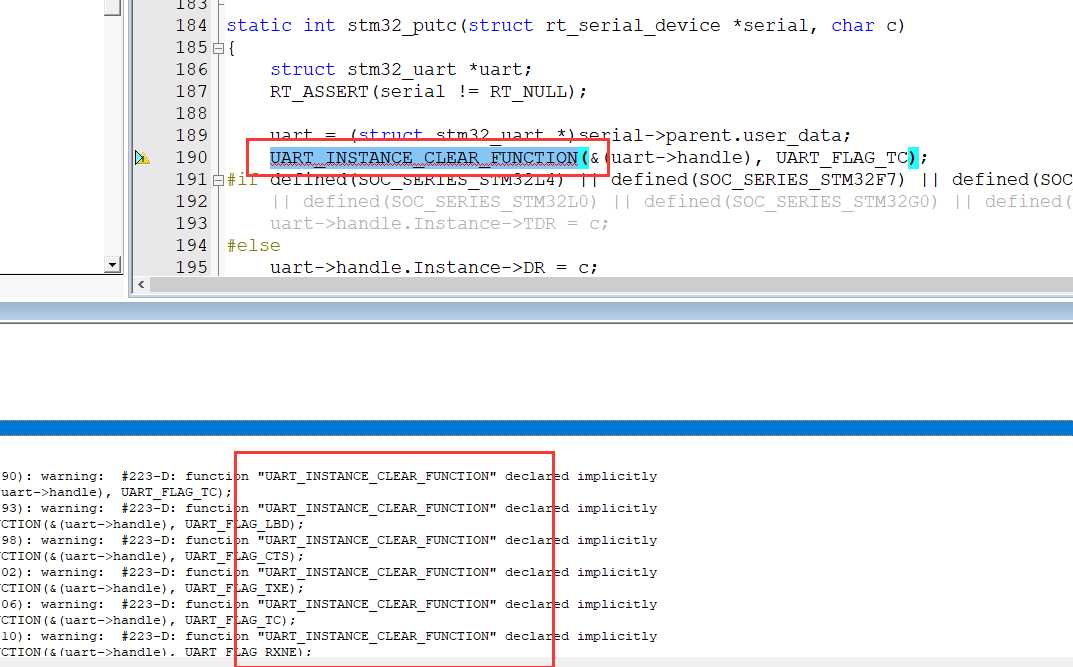The height and width of the screenshot is (667, 1073).
Task: Collapse the function body fold at line 185
Action: pos(218,48)
